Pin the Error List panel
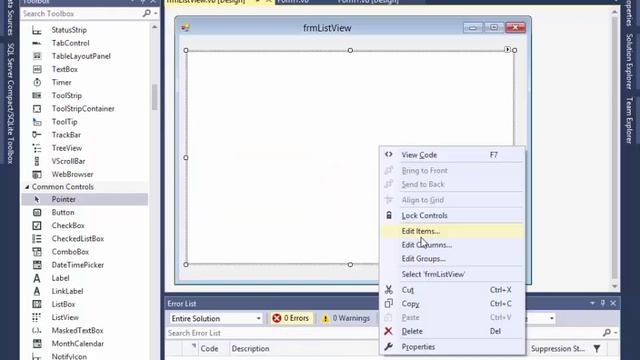This screenshot has width=640, height=360. pos(603,303)
